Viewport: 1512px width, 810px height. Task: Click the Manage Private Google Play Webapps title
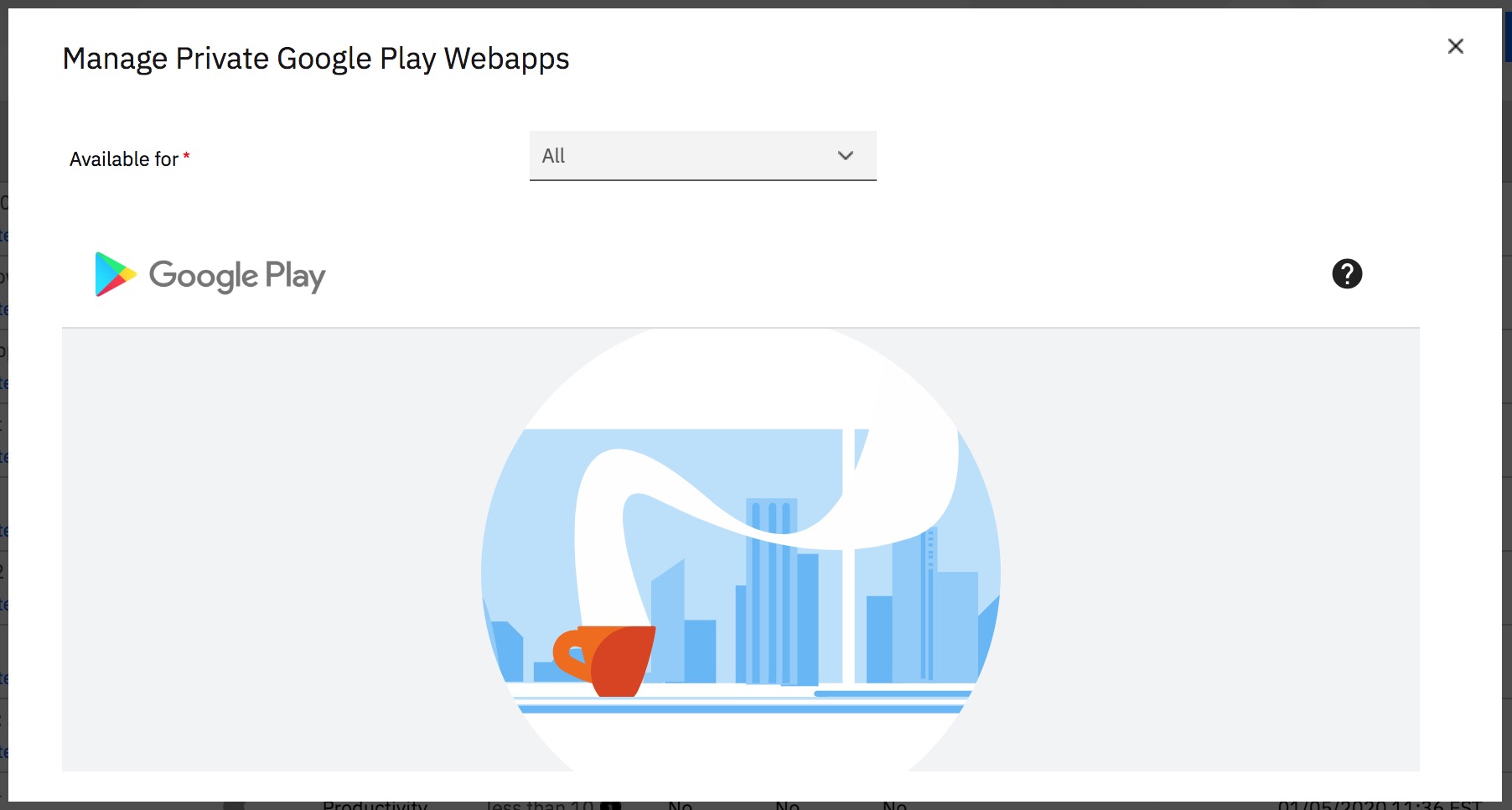tap(316, 59)
